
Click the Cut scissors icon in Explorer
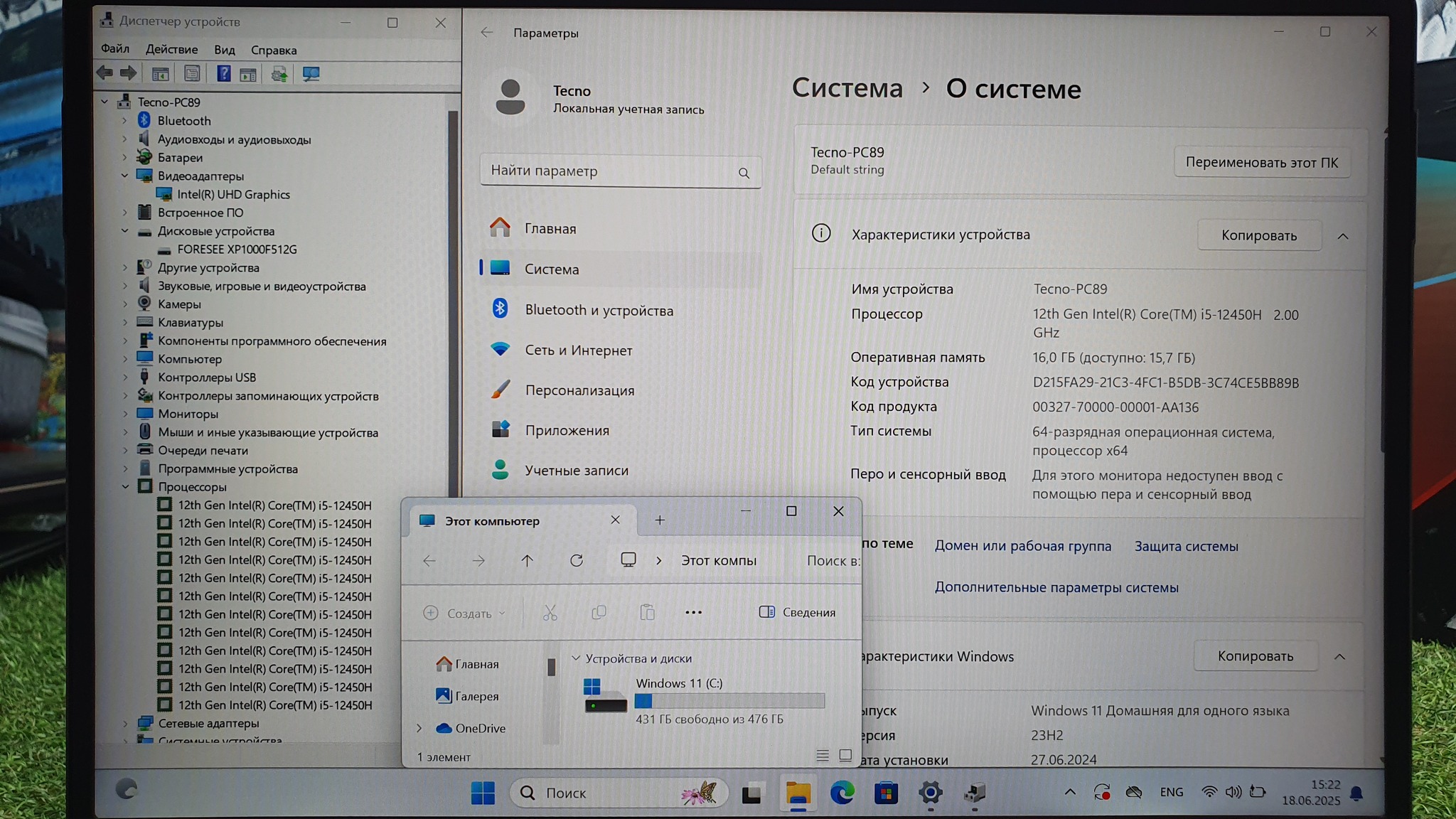click(550, 613)
